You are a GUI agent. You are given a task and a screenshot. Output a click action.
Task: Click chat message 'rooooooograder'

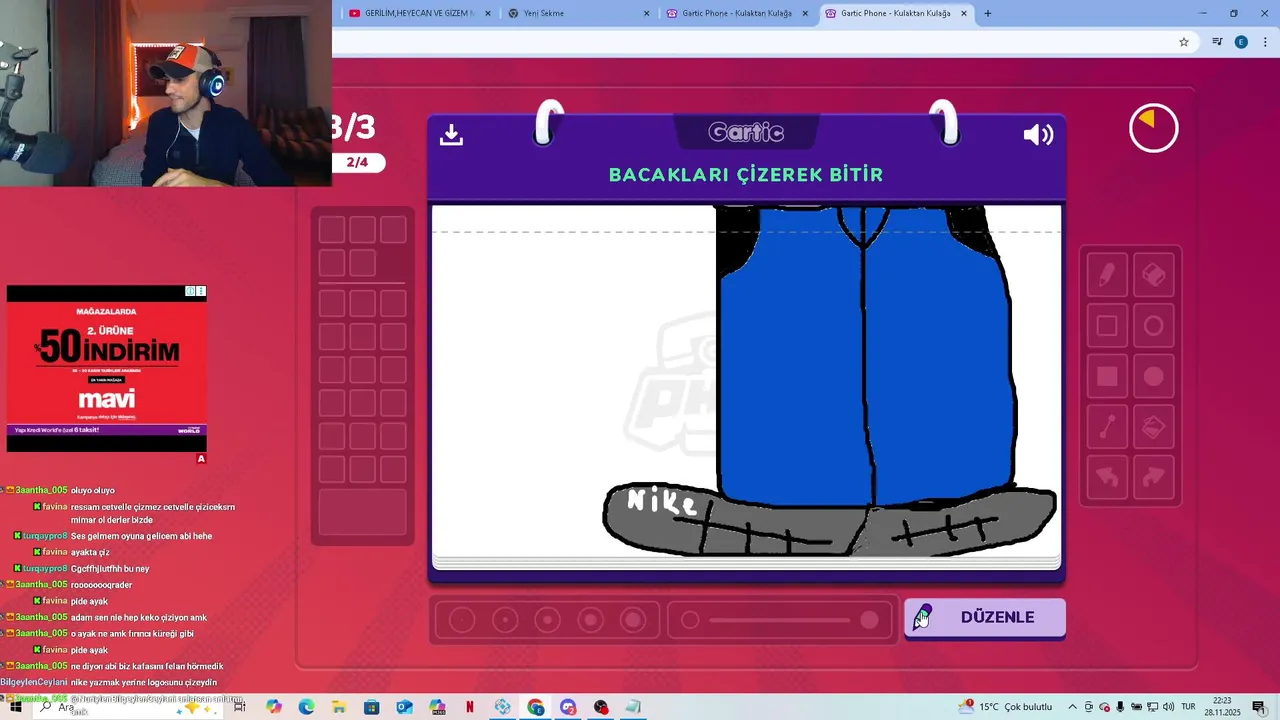(x=102, y=585)
